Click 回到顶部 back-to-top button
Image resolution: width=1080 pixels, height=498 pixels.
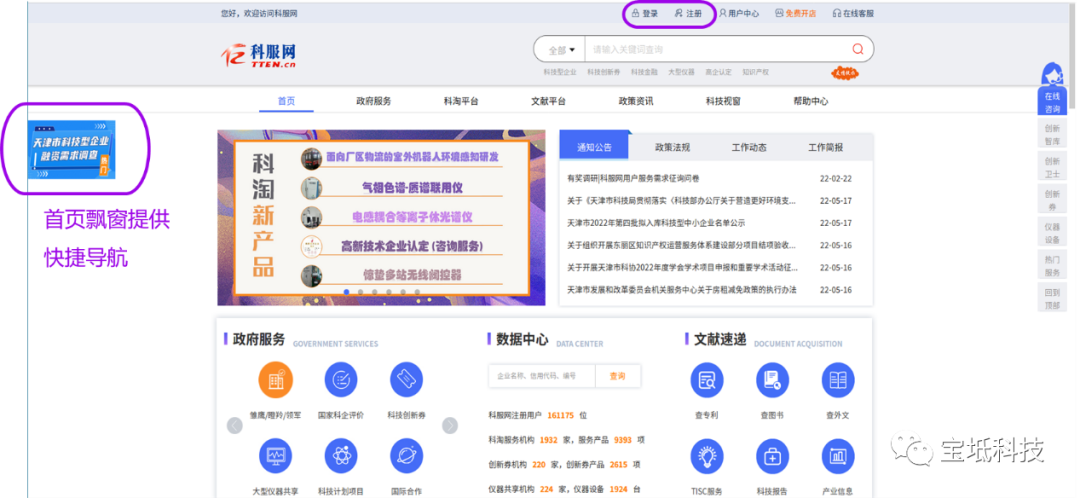click(1052, 298)
